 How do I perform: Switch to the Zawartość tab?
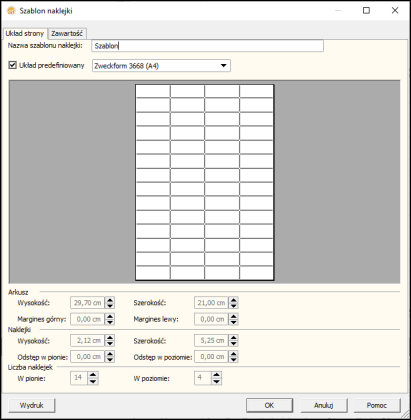click(x=67, y=33)
